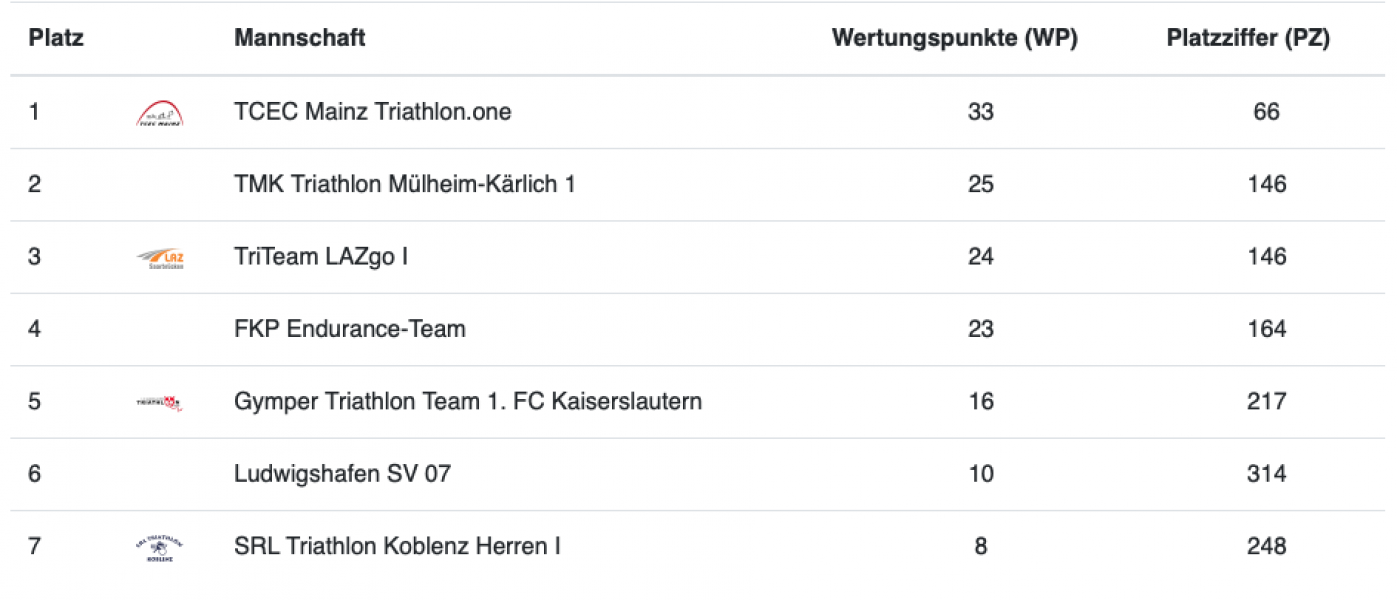Click the SRL Triathlon Koblenz logo
Image resolution: width=1397 pixels, height=600 pixels.
(160, 547)
